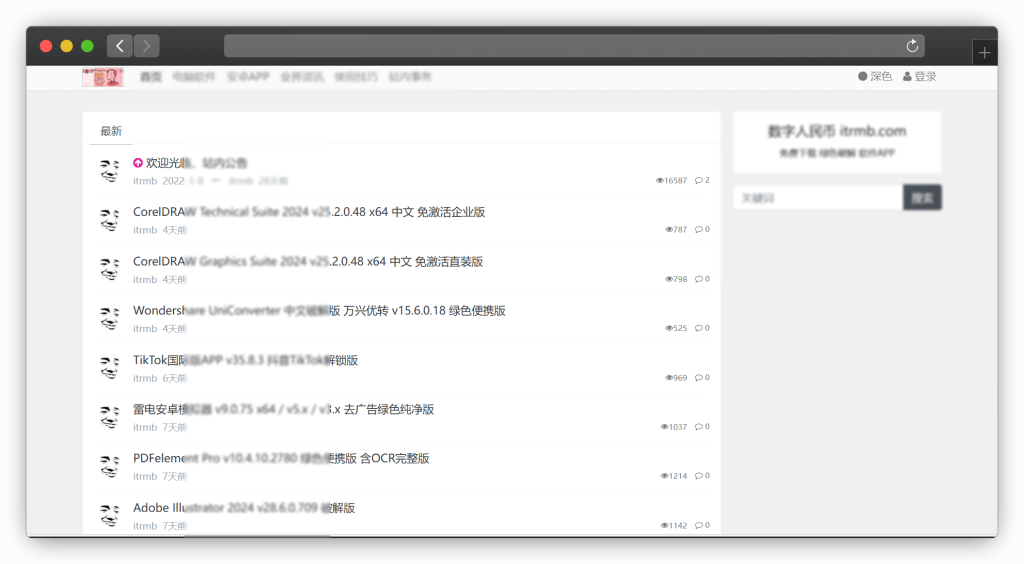Viewport: 1024px width, 564px height.
Task: Click the 1142 views eye icon
Action: pos(664,525)
